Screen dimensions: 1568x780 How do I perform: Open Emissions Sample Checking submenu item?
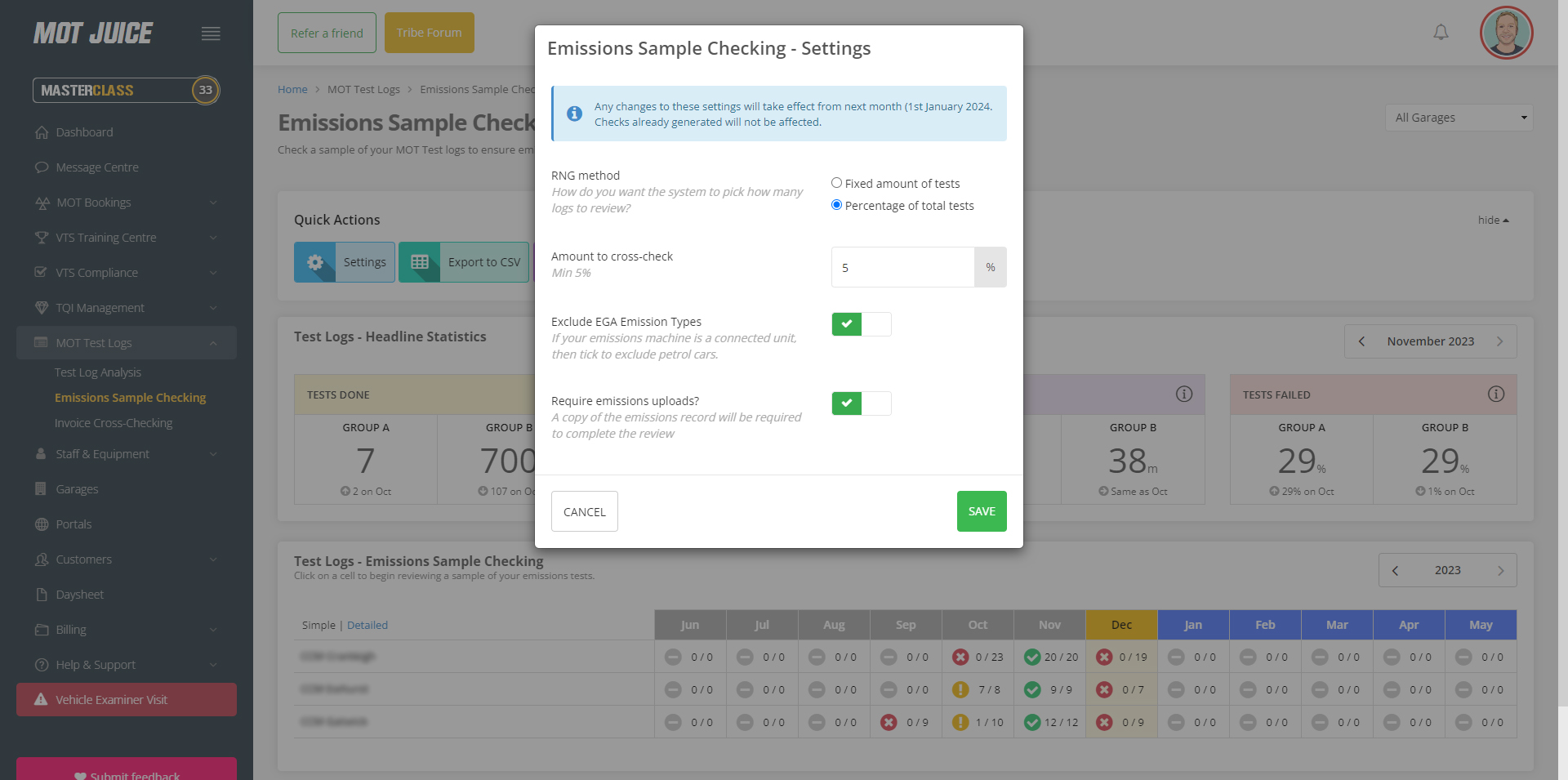[131, 398]
